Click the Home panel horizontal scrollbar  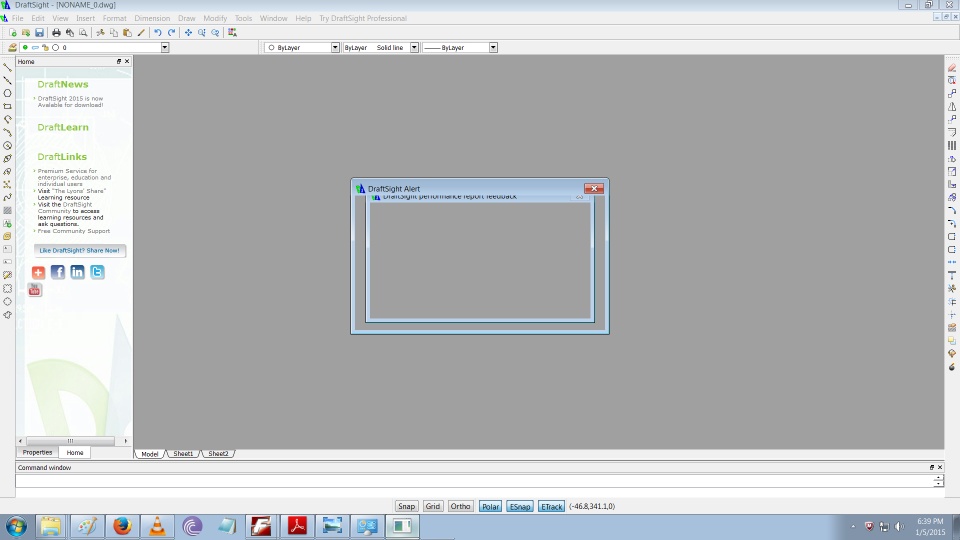coord(70,441)
